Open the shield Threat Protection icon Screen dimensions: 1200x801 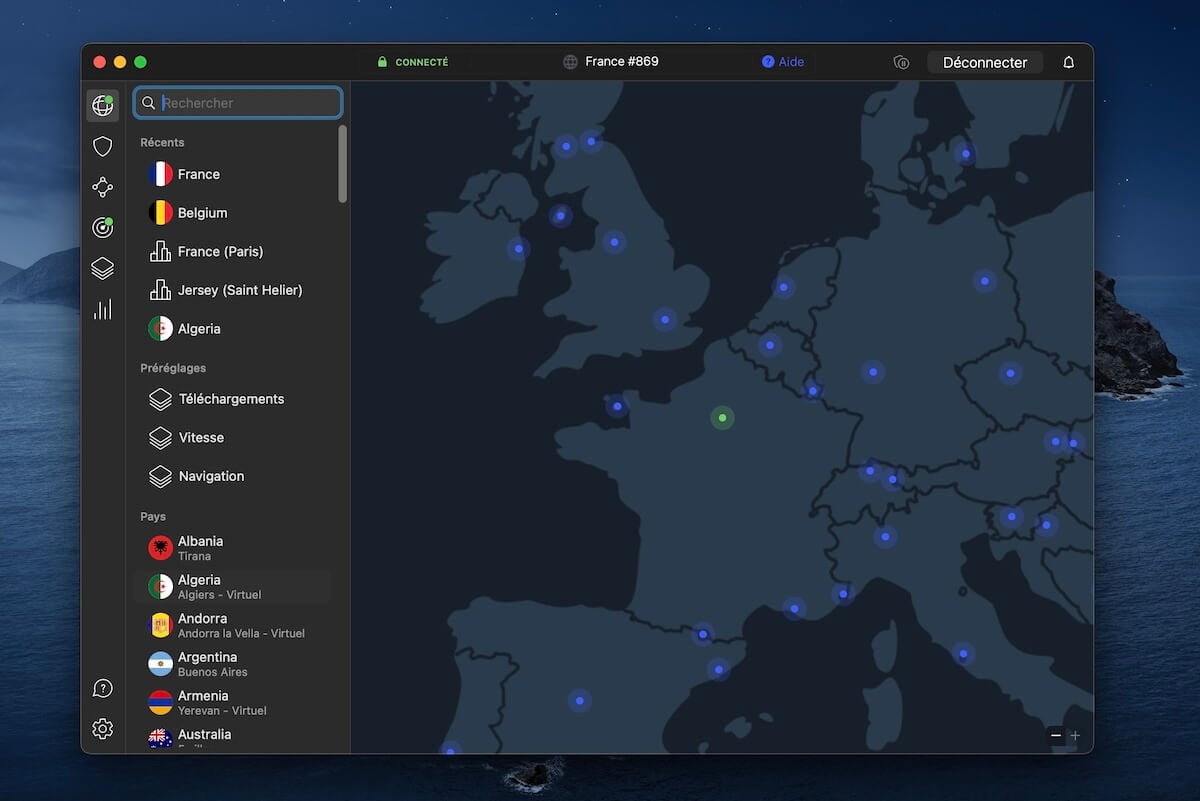pos(102,147)
